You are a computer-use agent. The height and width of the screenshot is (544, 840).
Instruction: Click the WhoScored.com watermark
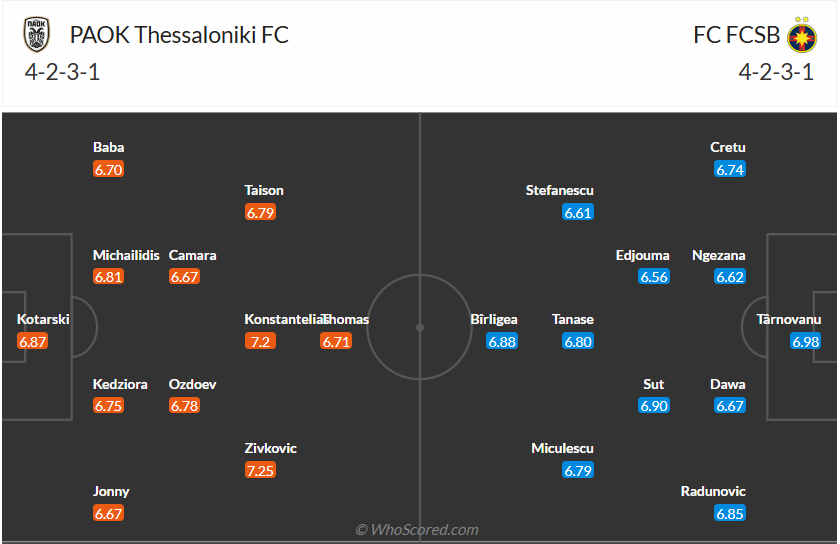pyautogui.click(x=419, y=530)
